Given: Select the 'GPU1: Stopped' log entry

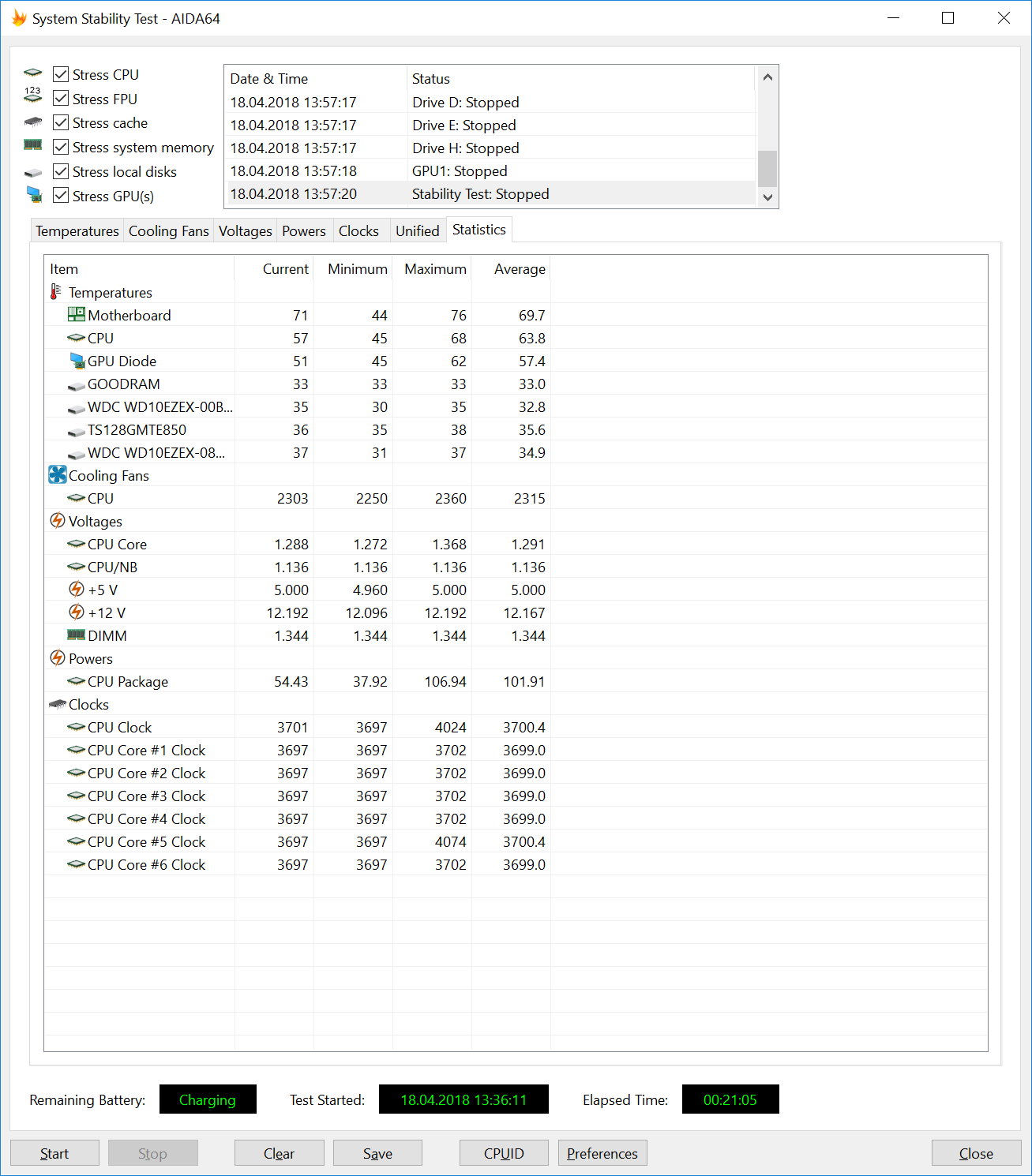Looking at the screenshot, I should pyautogui.click(x=490, y=170).
